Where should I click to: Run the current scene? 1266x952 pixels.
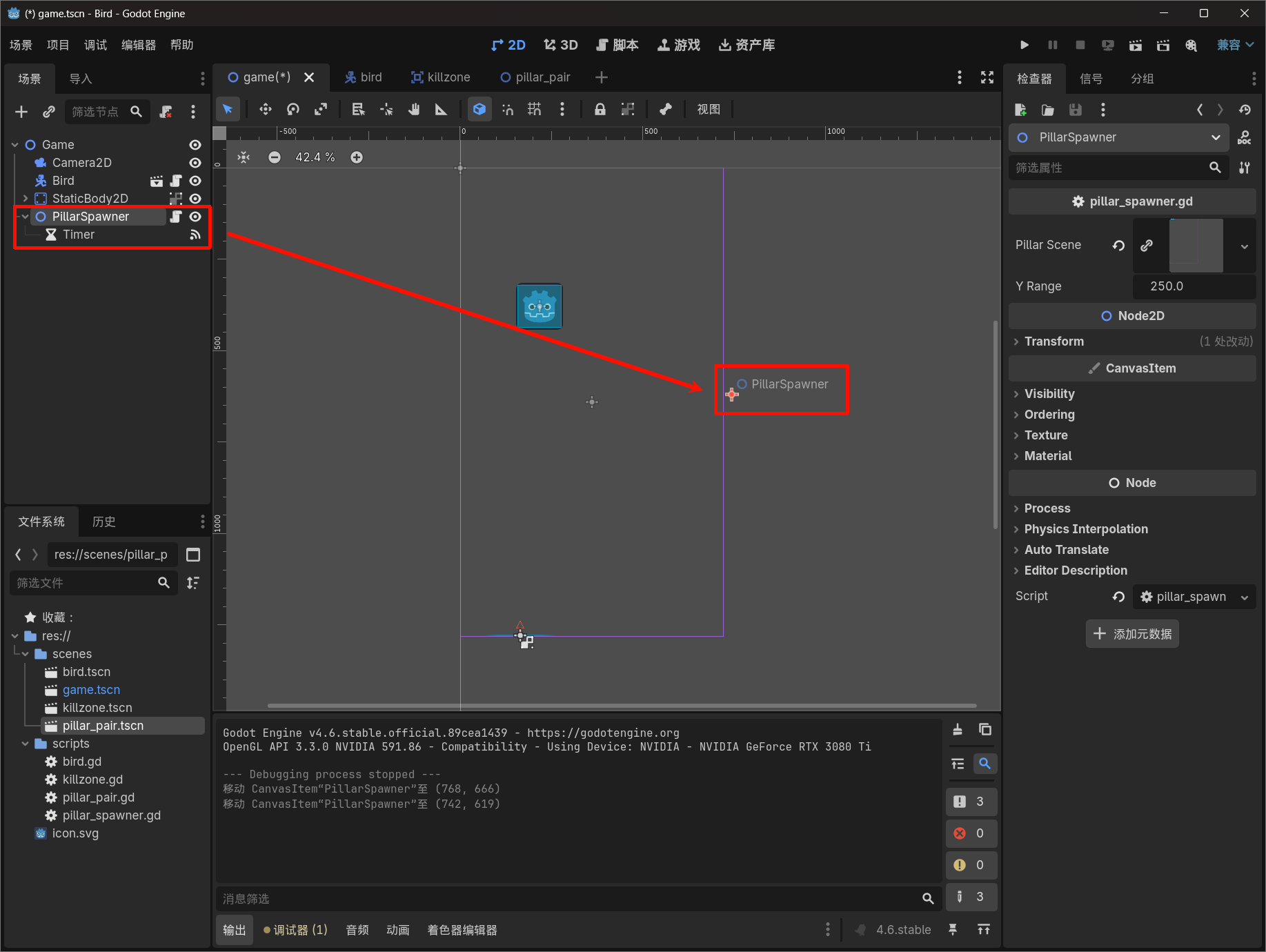pyautogui.click(x=1135, y=45)
